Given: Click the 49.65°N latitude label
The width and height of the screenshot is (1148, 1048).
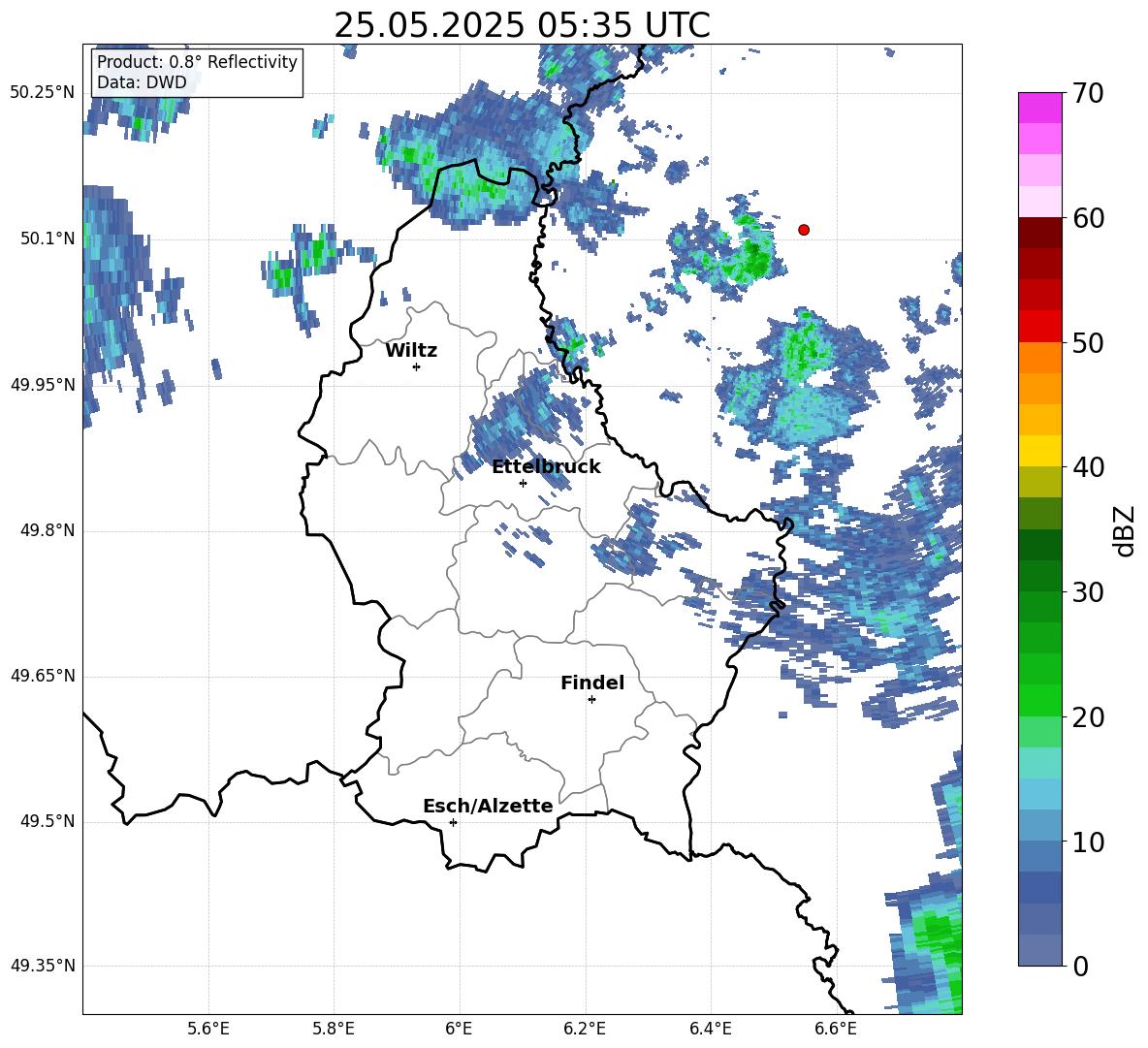Looking at the screenshot, I should click(x=43, y=676).
